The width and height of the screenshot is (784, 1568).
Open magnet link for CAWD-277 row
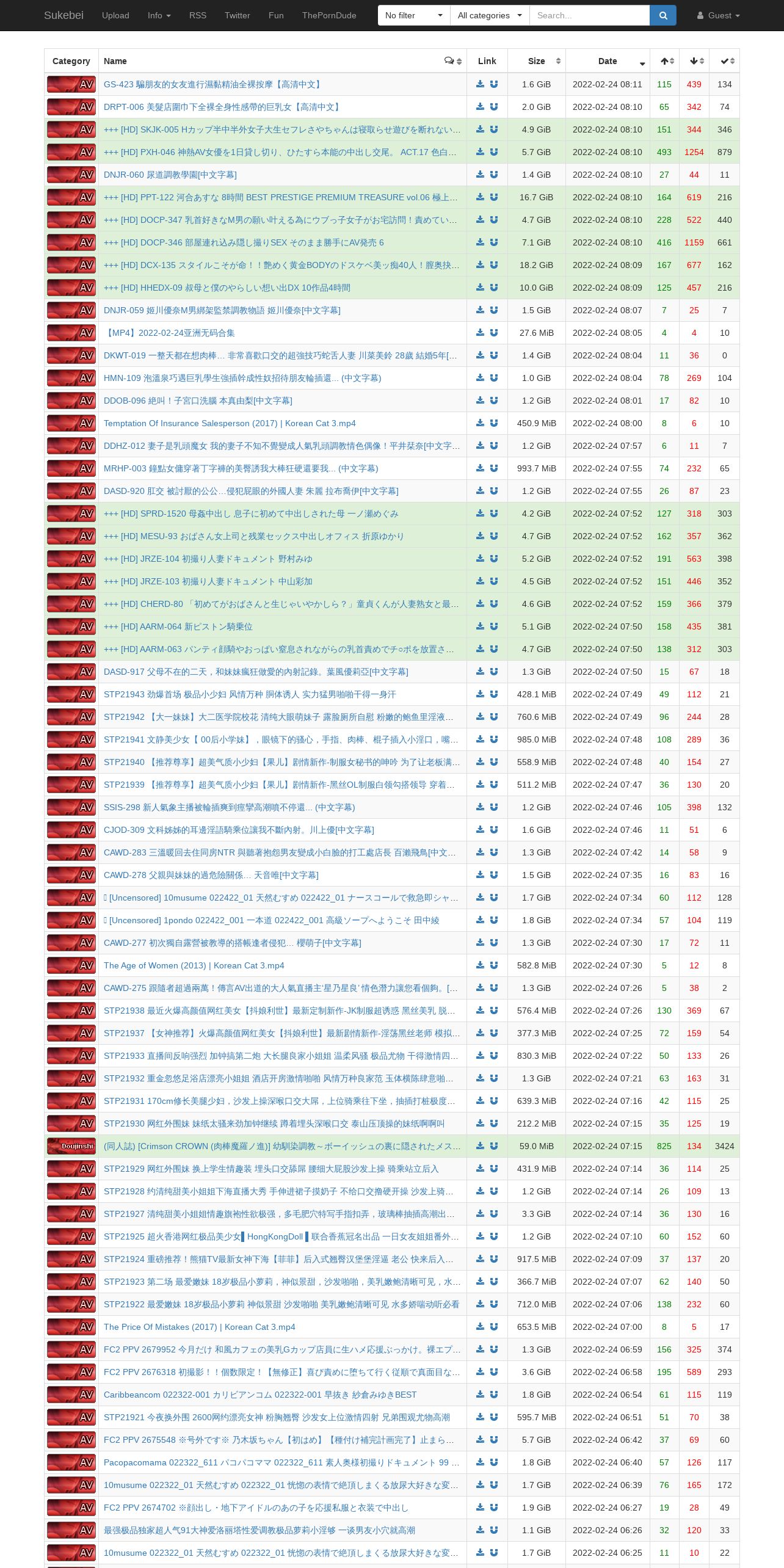[x=494, y=943]
